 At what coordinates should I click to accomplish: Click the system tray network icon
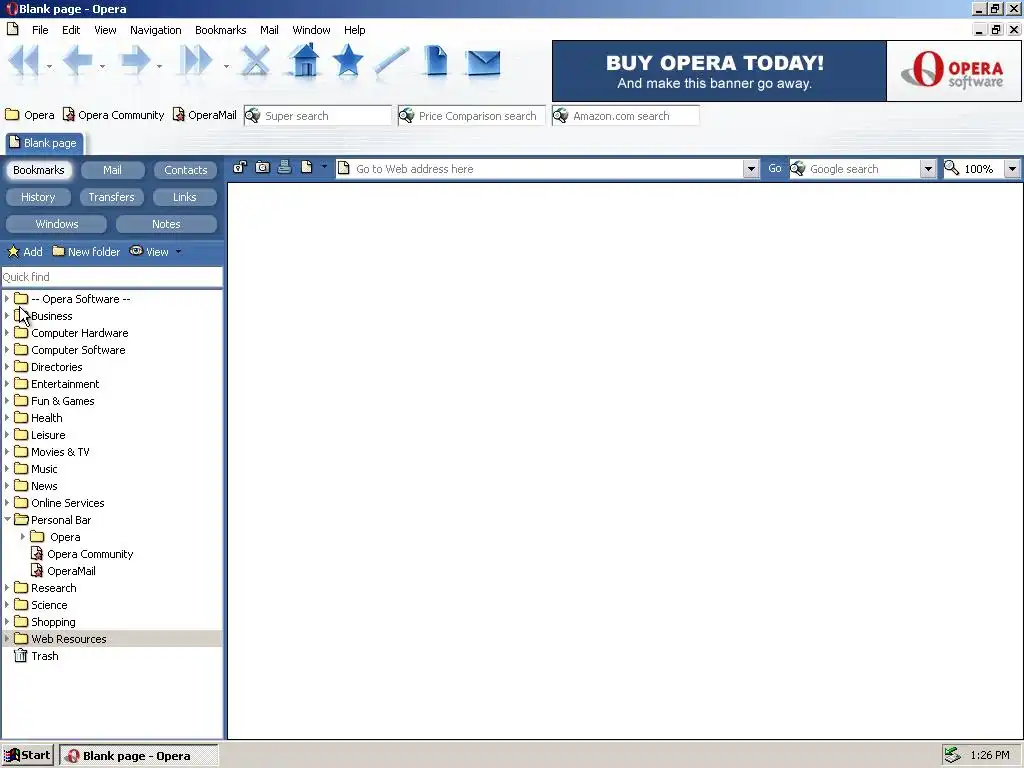coord(953,755)
